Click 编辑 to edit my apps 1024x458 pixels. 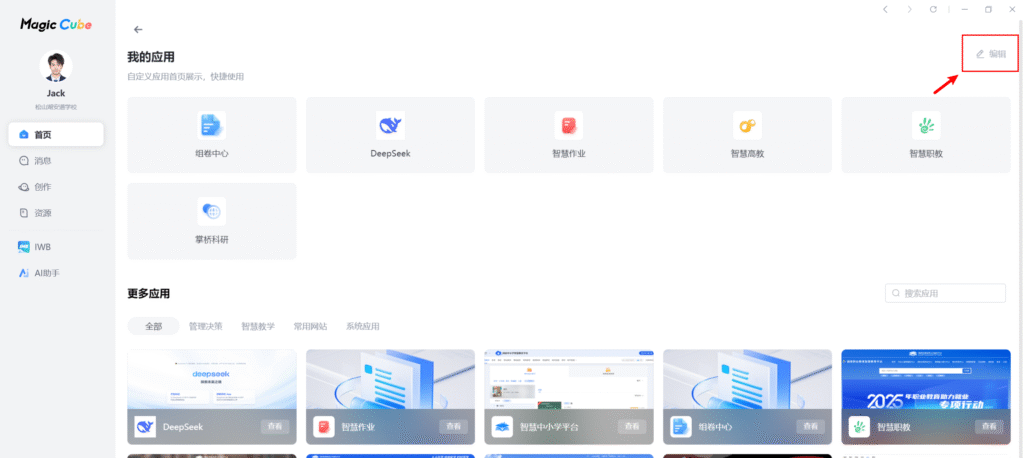click(990, 54)
